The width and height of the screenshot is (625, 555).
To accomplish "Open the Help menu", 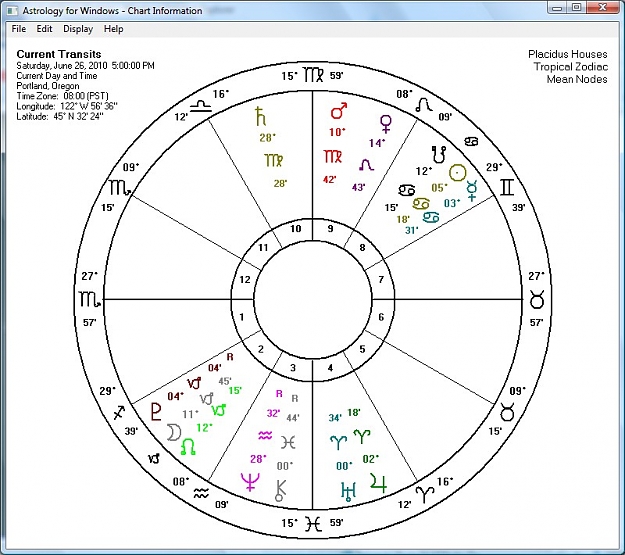I will point(114,29).
